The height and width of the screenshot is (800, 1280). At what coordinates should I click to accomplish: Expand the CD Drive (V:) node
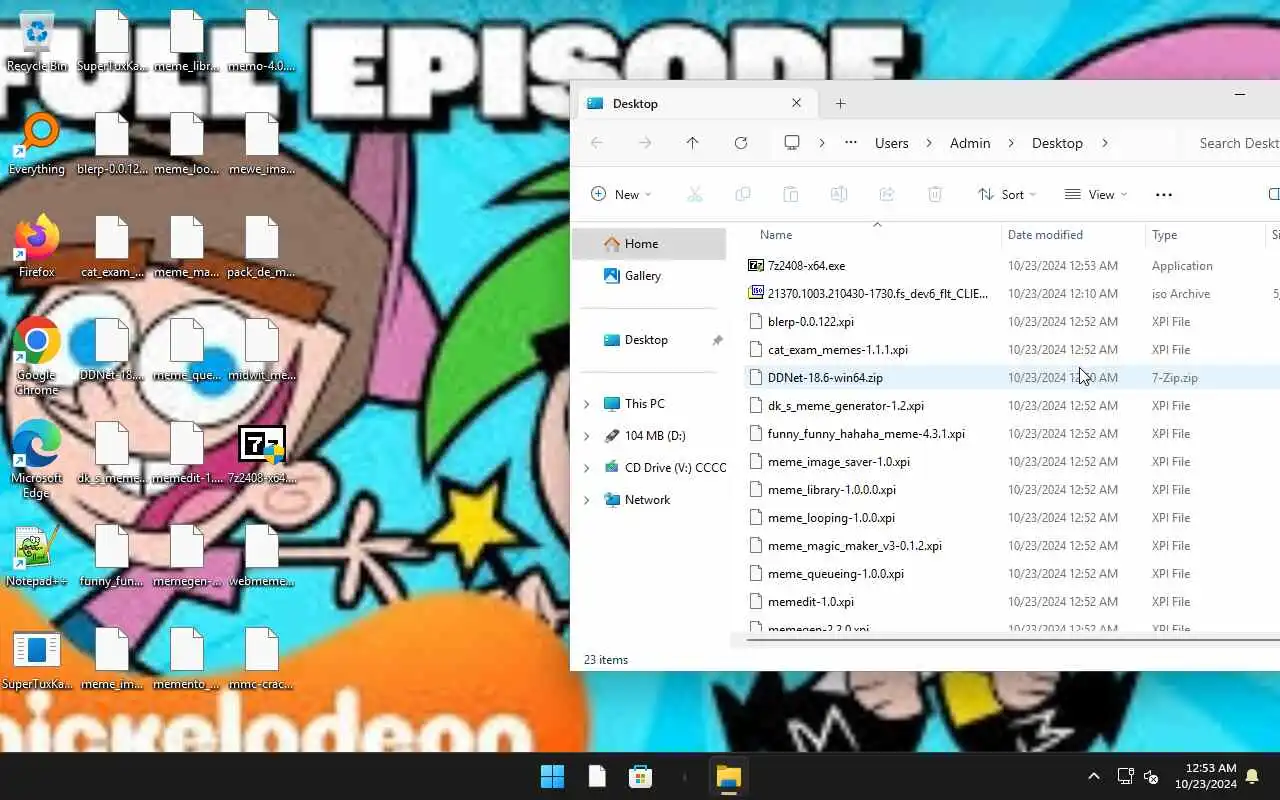587,468
